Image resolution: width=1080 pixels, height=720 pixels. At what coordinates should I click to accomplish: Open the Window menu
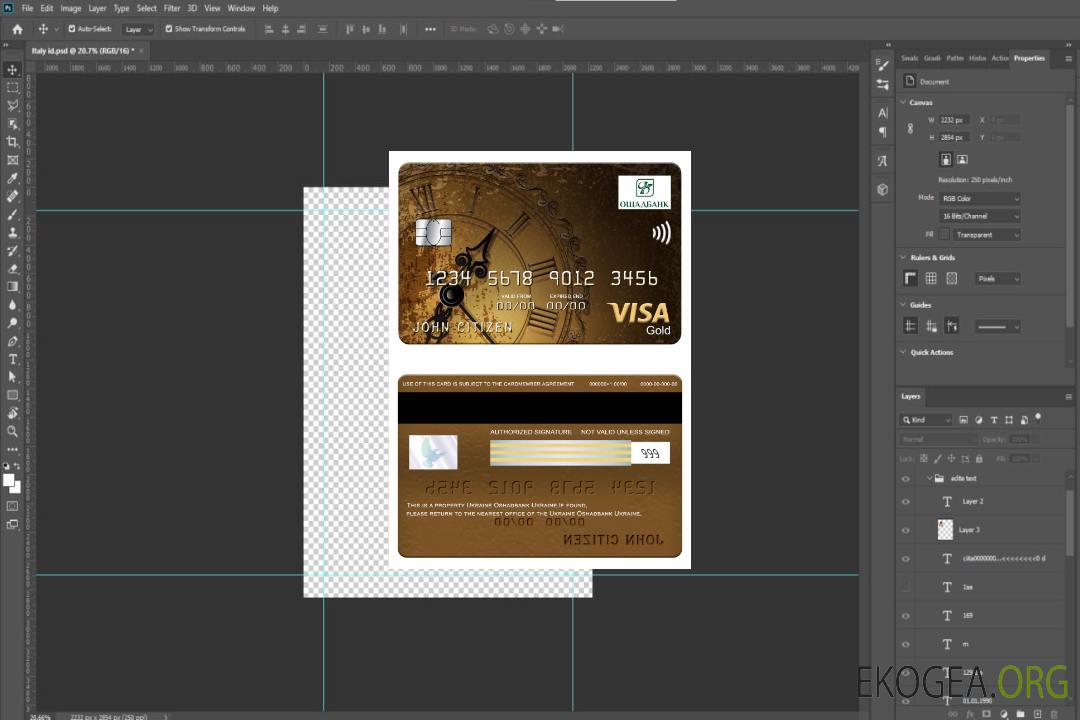coord(241,8)
